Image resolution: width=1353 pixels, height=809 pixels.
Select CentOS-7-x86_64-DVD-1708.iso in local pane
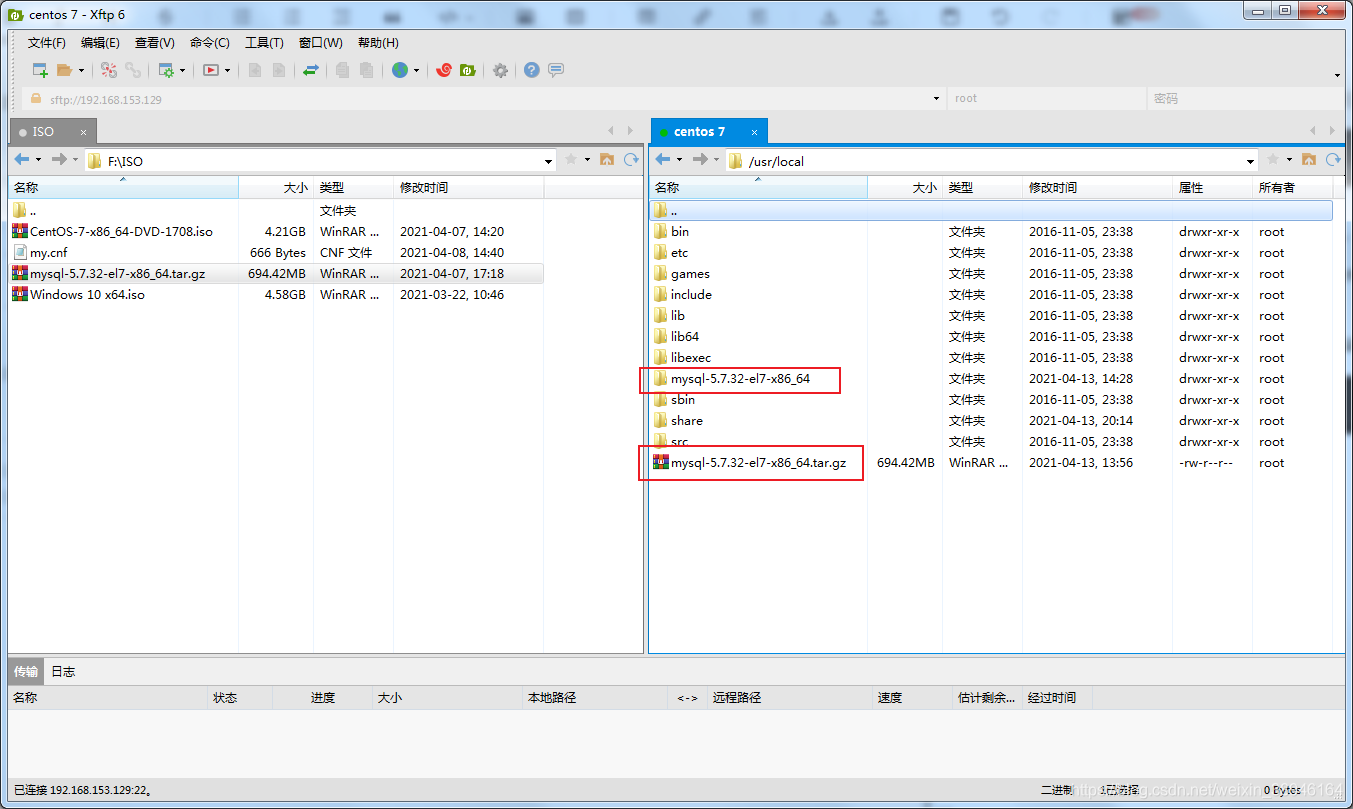121,231
